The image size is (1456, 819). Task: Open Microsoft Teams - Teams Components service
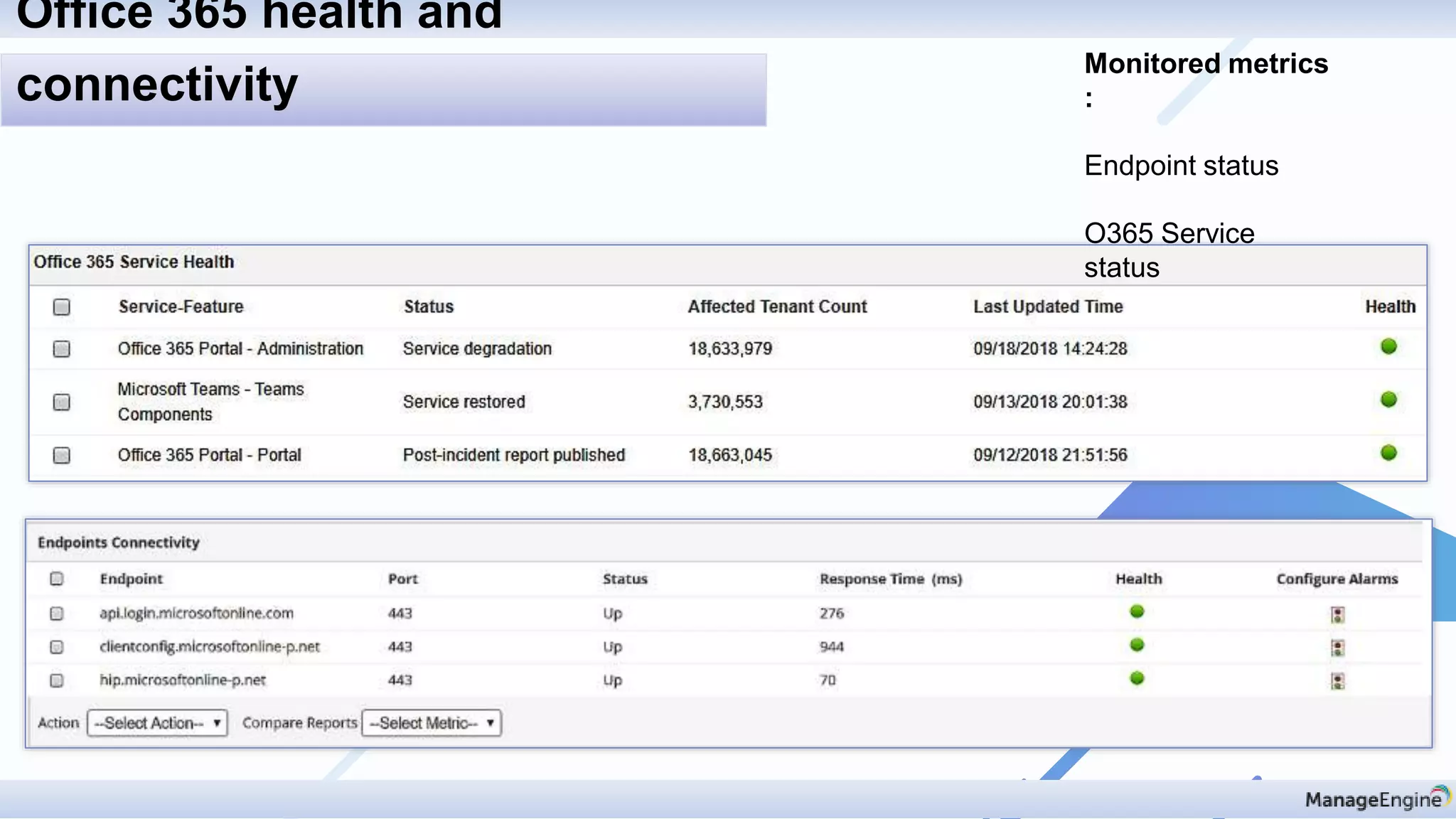211,402
